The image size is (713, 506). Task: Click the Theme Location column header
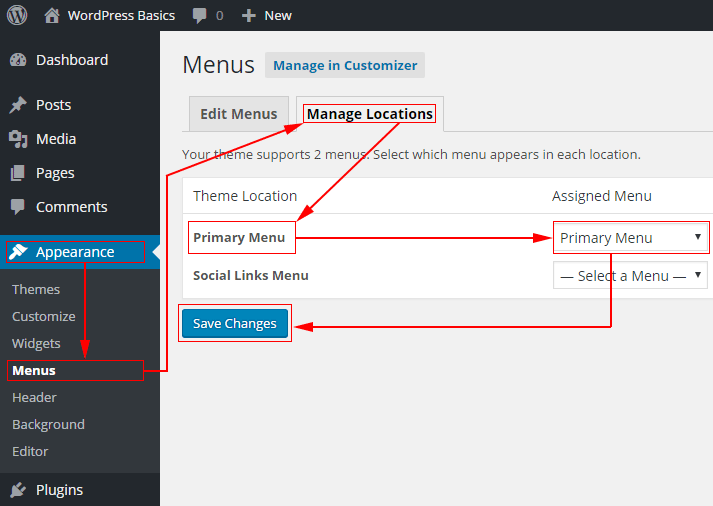[x=245, y=196]
